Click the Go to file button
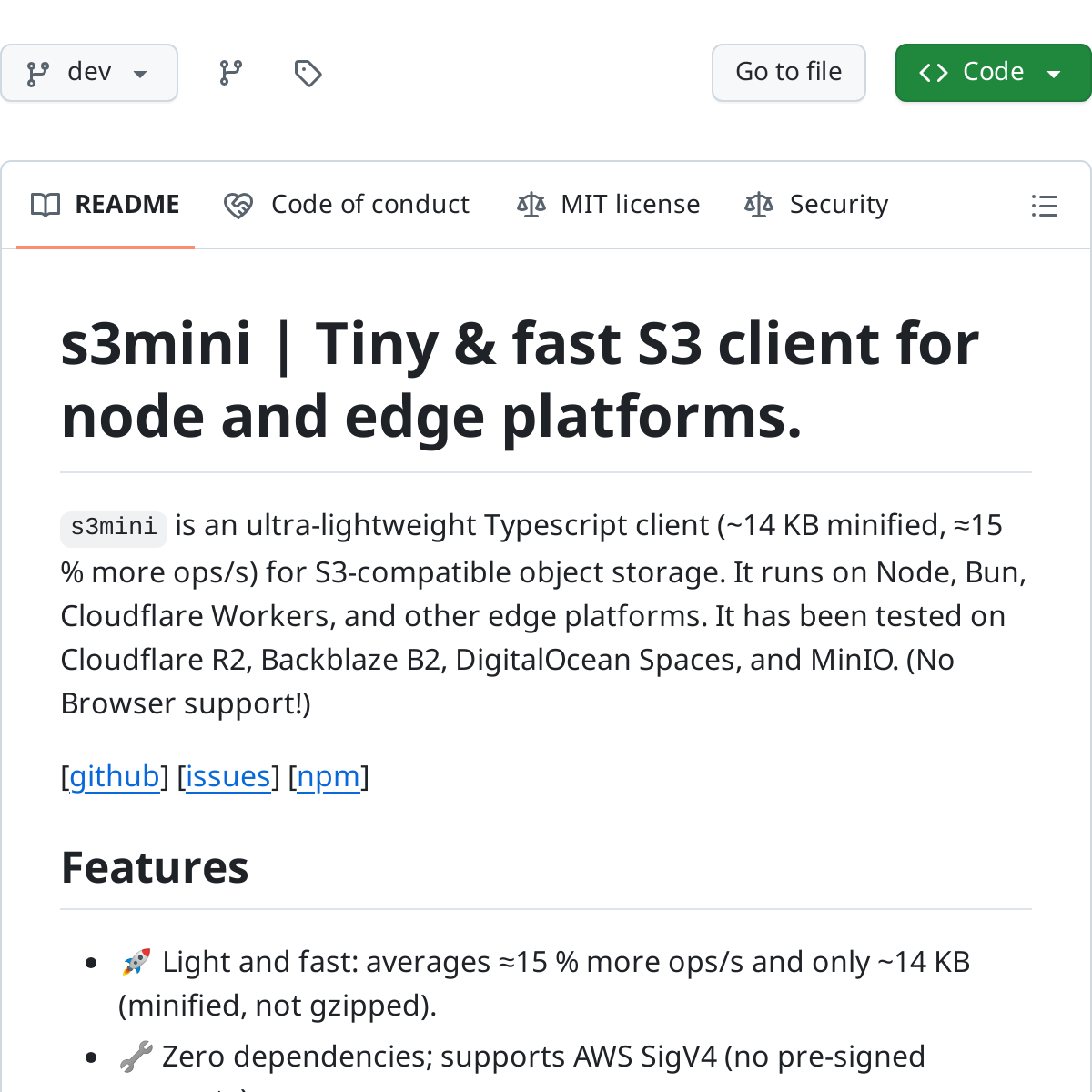 [789, 73]
